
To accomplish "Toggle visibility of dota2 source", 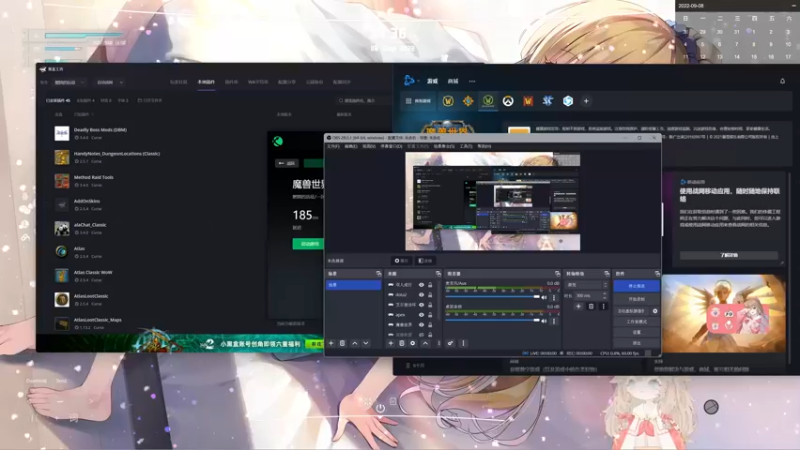I will (421, 295).
